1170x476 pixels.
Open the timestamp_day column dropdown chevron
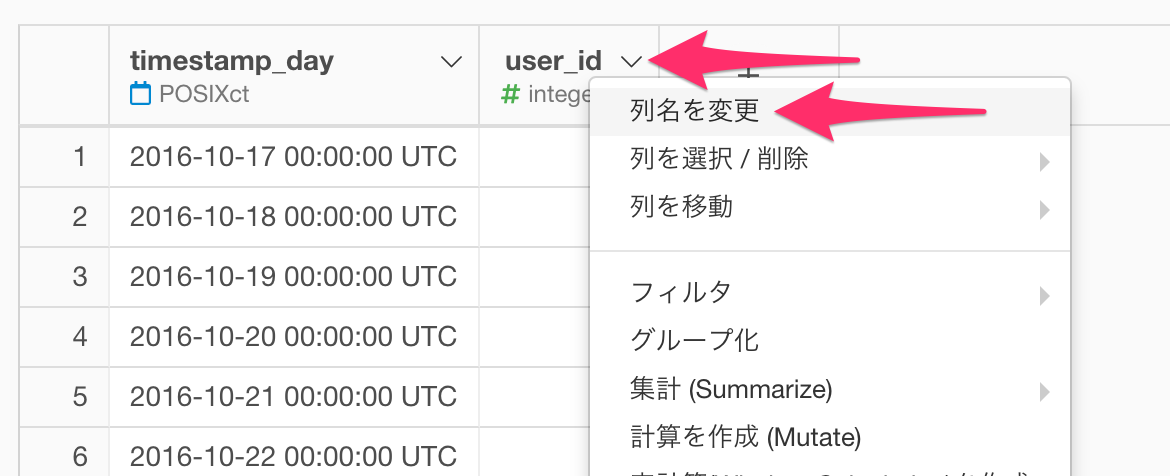pyautogui.click(x=452, y=62)
